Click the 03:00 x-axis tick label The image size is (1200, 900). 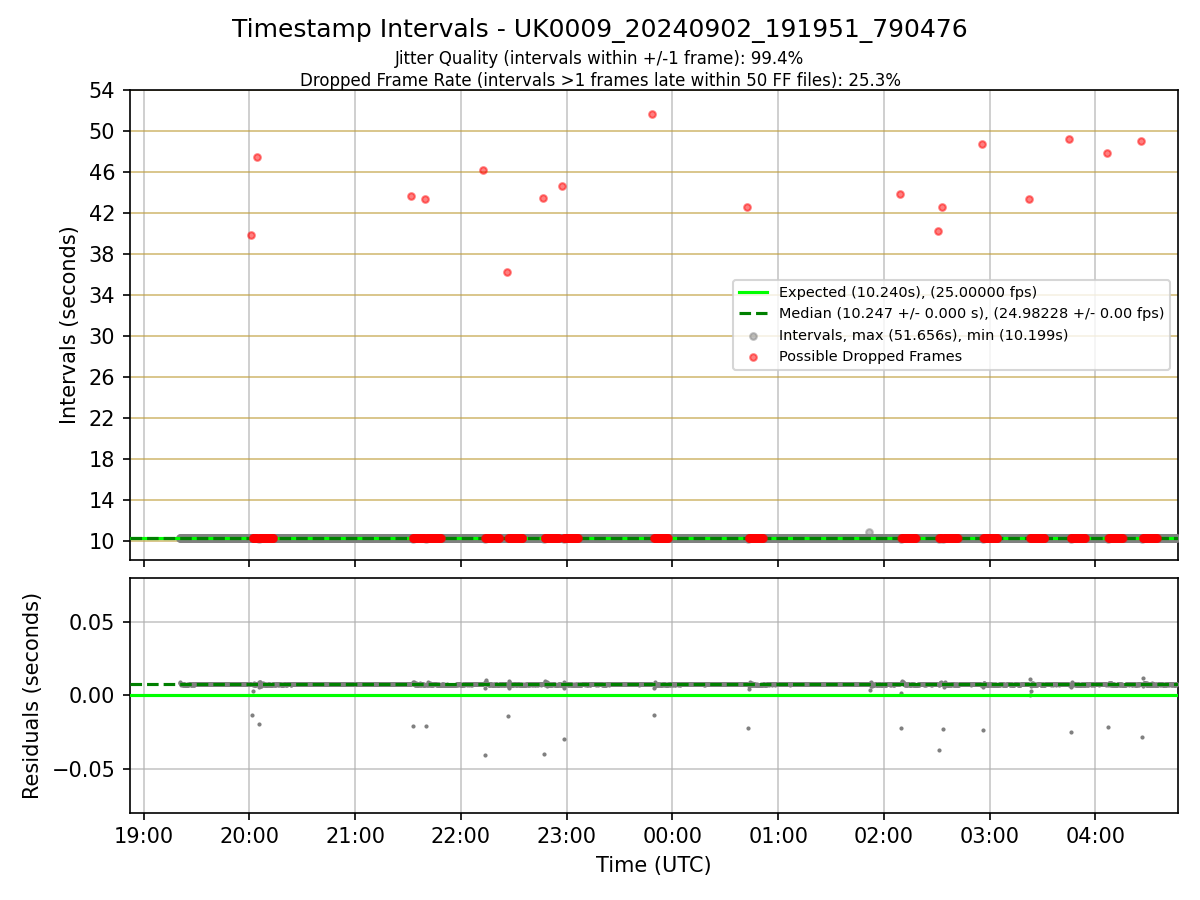click(x=990, y=834)
